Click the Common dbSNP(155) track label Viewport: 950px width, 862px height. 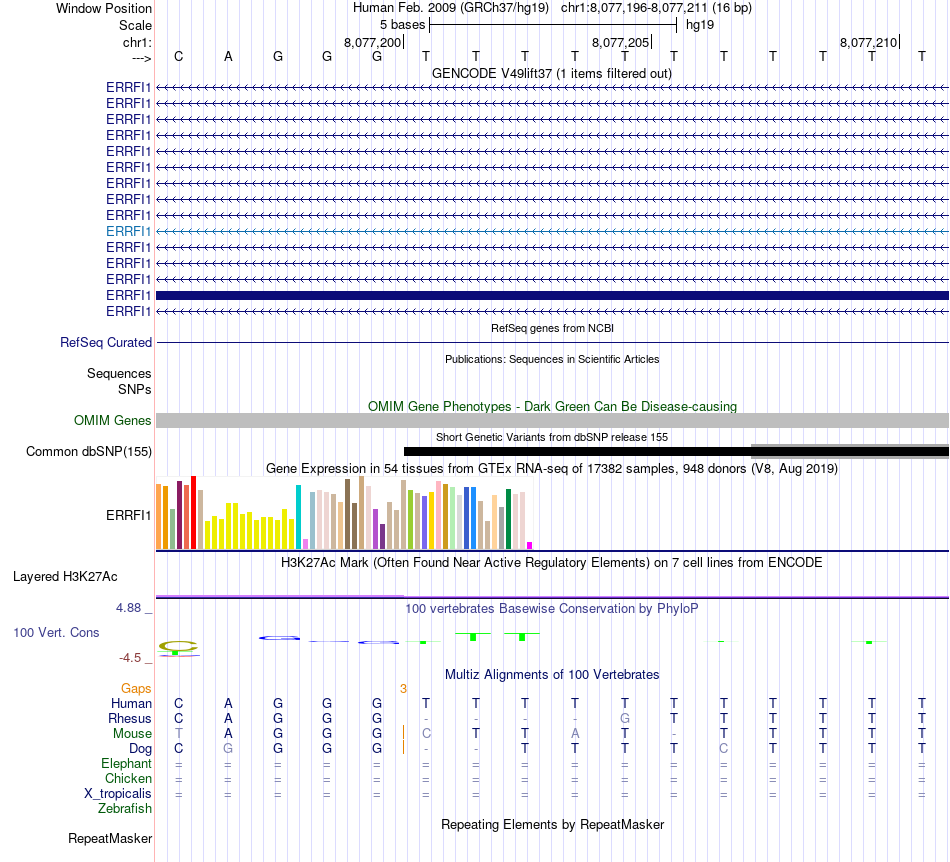point(89,451)
